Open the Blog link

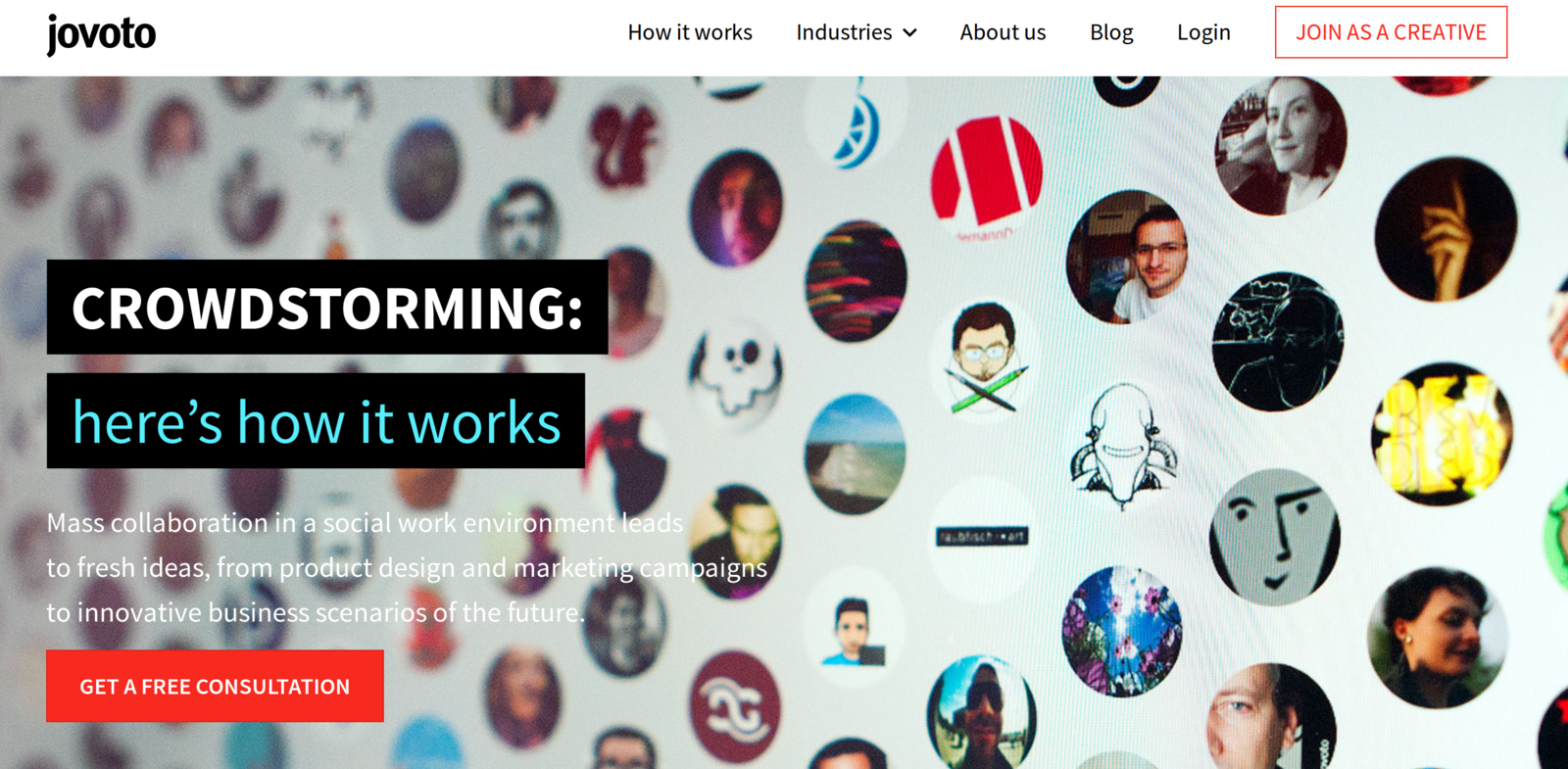[x=1111, y=32]
